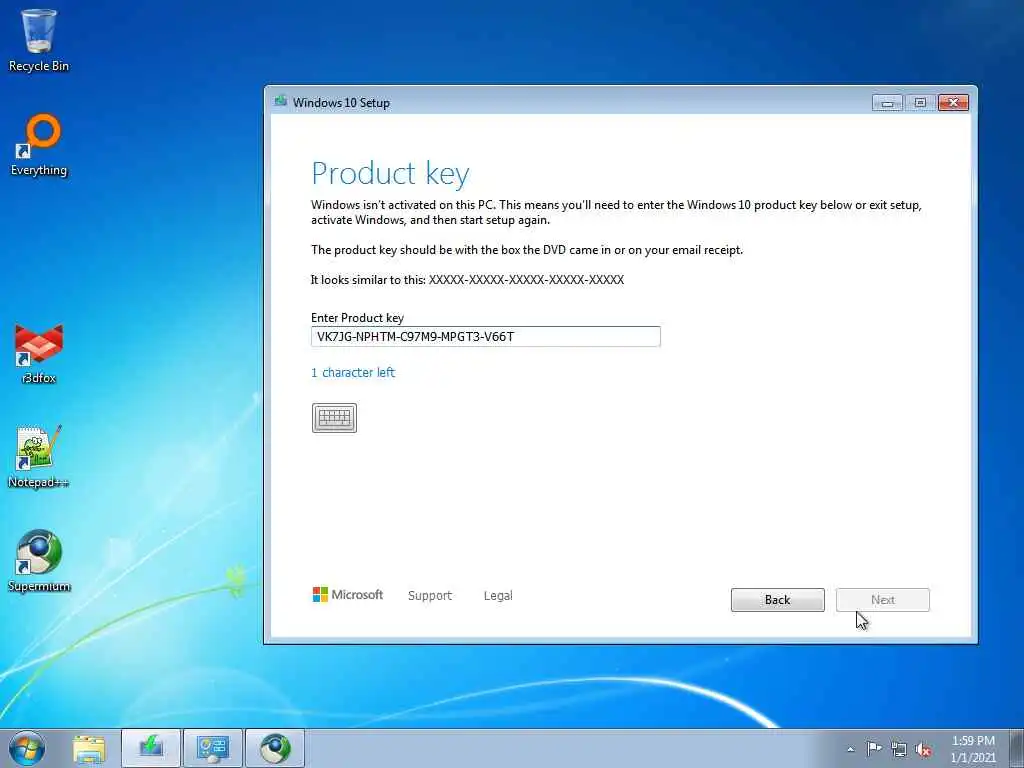Open the Action Center flag icon
This screenshot has height=768, width=1024.
874,748
